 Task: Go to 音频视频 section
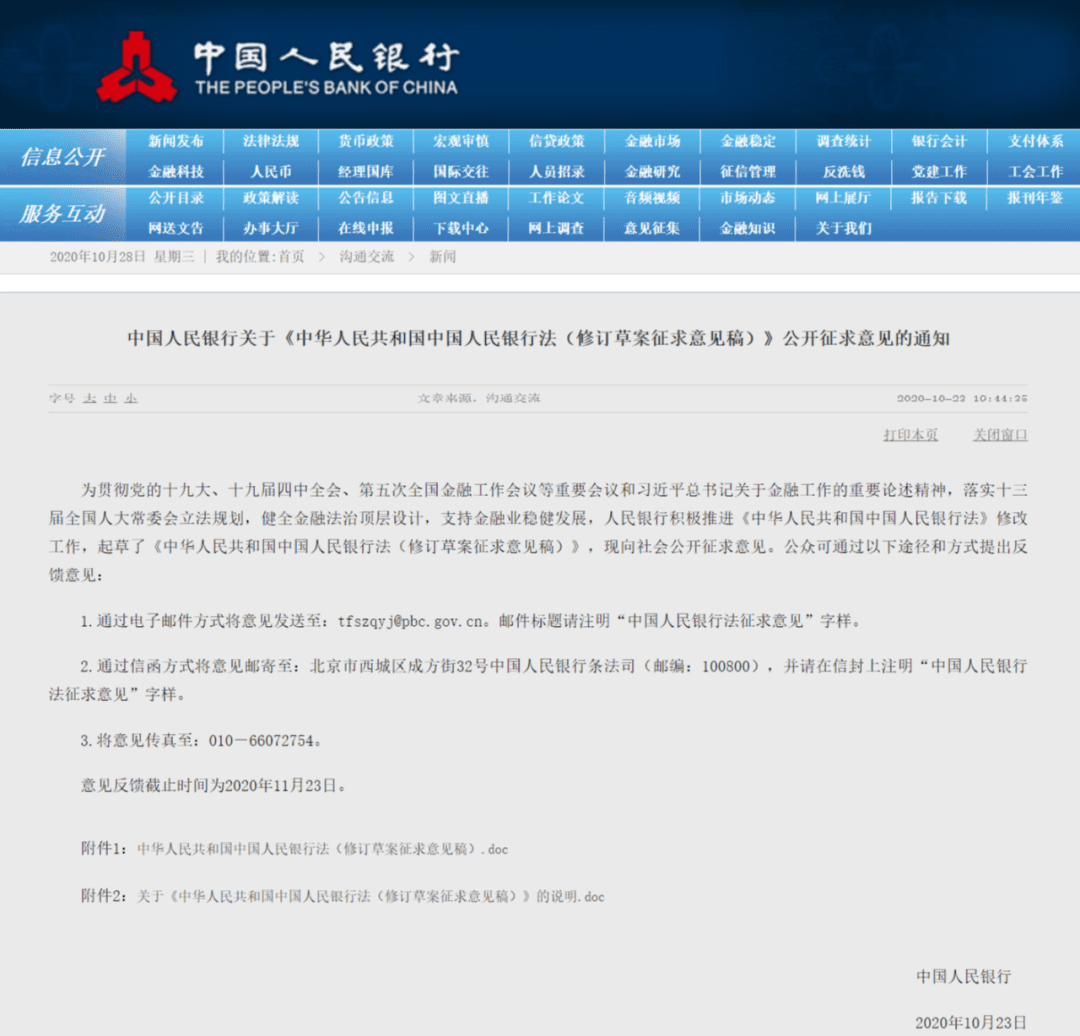pos(652,198)
